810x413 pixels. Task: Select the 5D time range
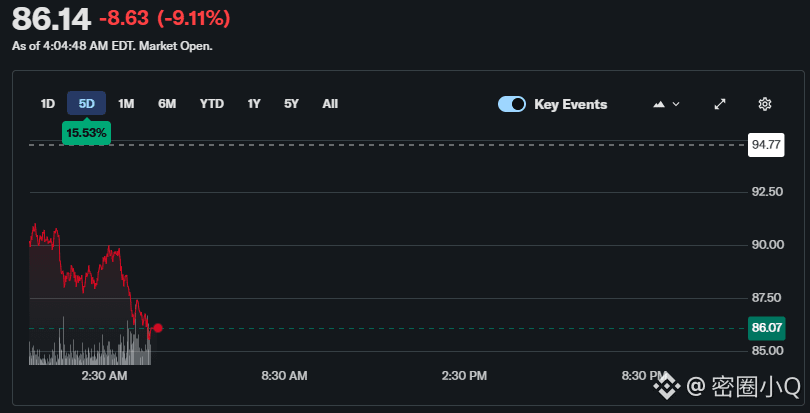pos(87,104)
